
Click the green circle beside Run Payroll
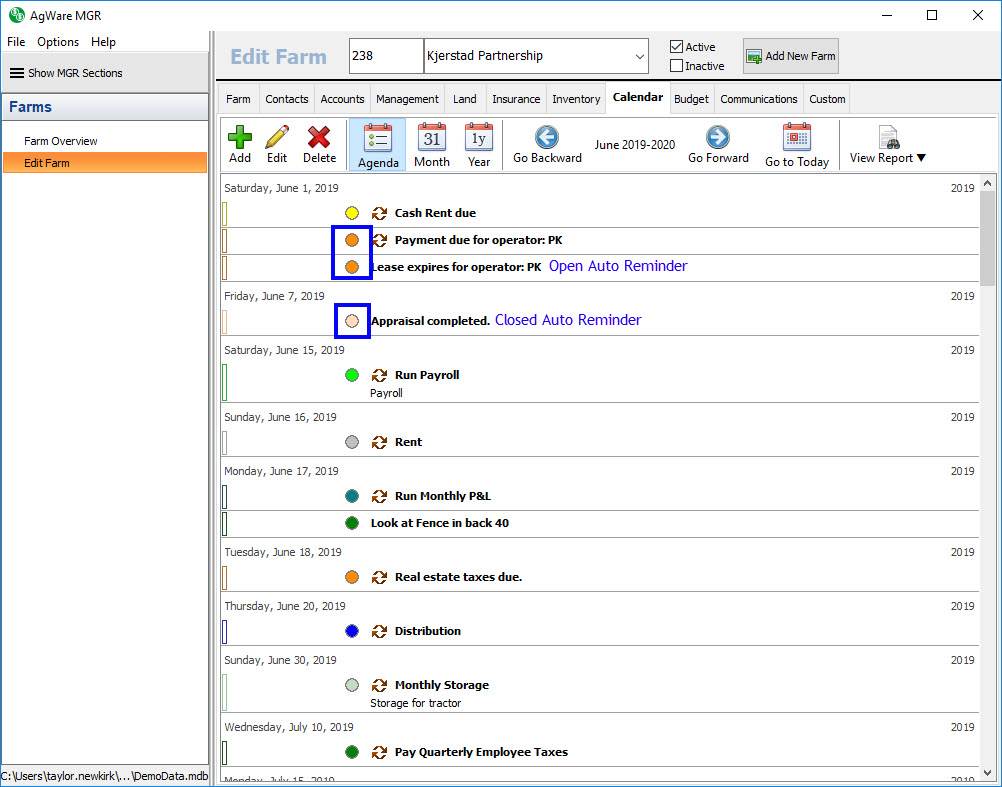coord(352,375)
